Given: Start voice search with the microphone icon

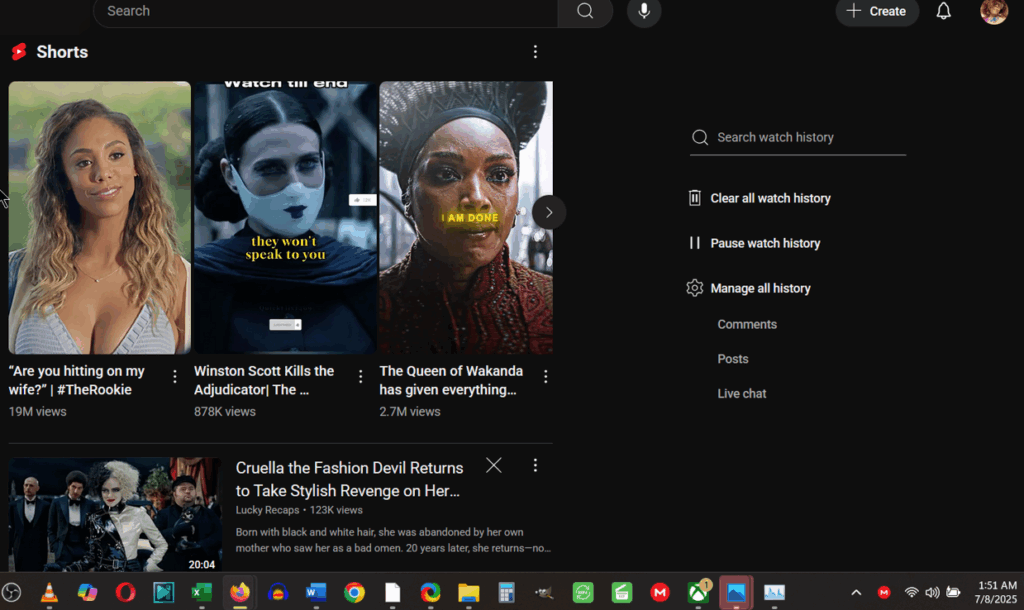Looking at the screenshot, I should 644,11.
